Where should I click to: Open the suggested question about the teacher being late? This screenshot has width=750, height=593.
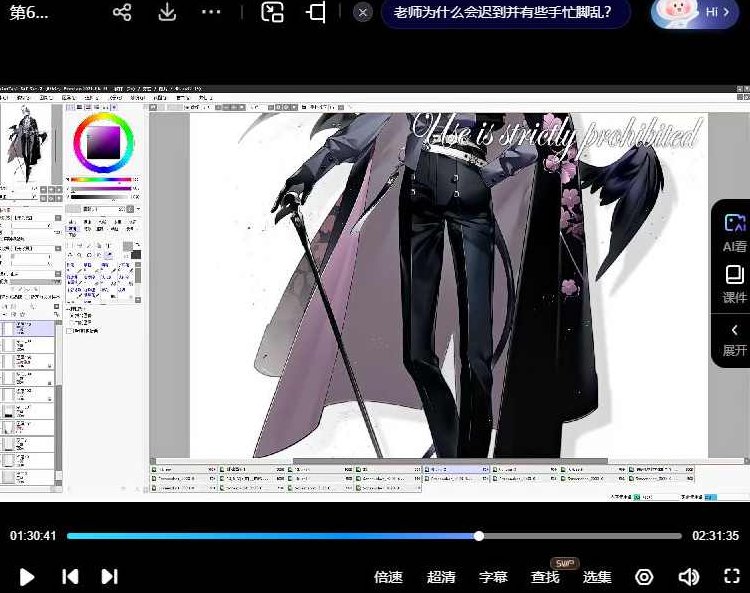click(502, 12)
